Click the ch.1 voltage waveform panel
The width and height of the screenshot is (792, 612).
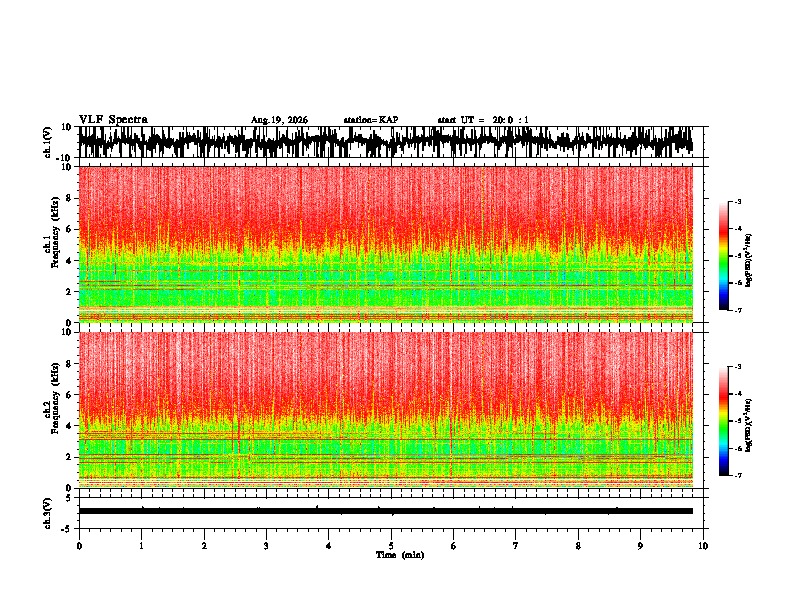coord(385,142)
